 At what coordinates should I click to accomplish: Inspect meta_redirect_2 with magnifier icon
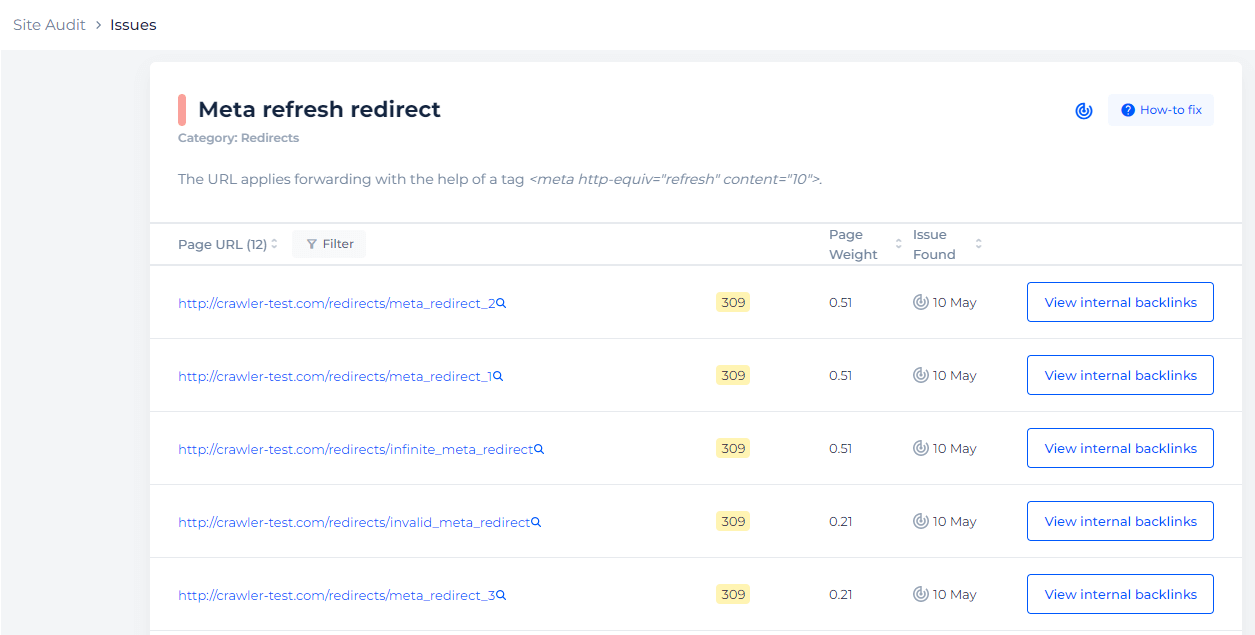[x=501, y=303]
